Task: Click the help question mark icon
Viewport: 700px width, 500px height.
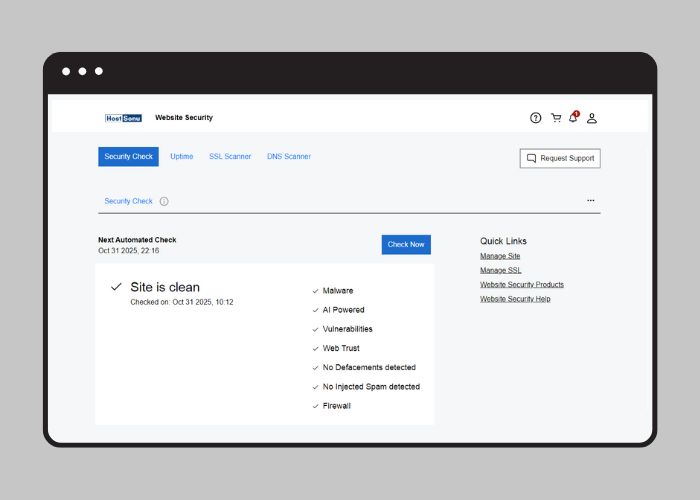Action: (536, 118)
